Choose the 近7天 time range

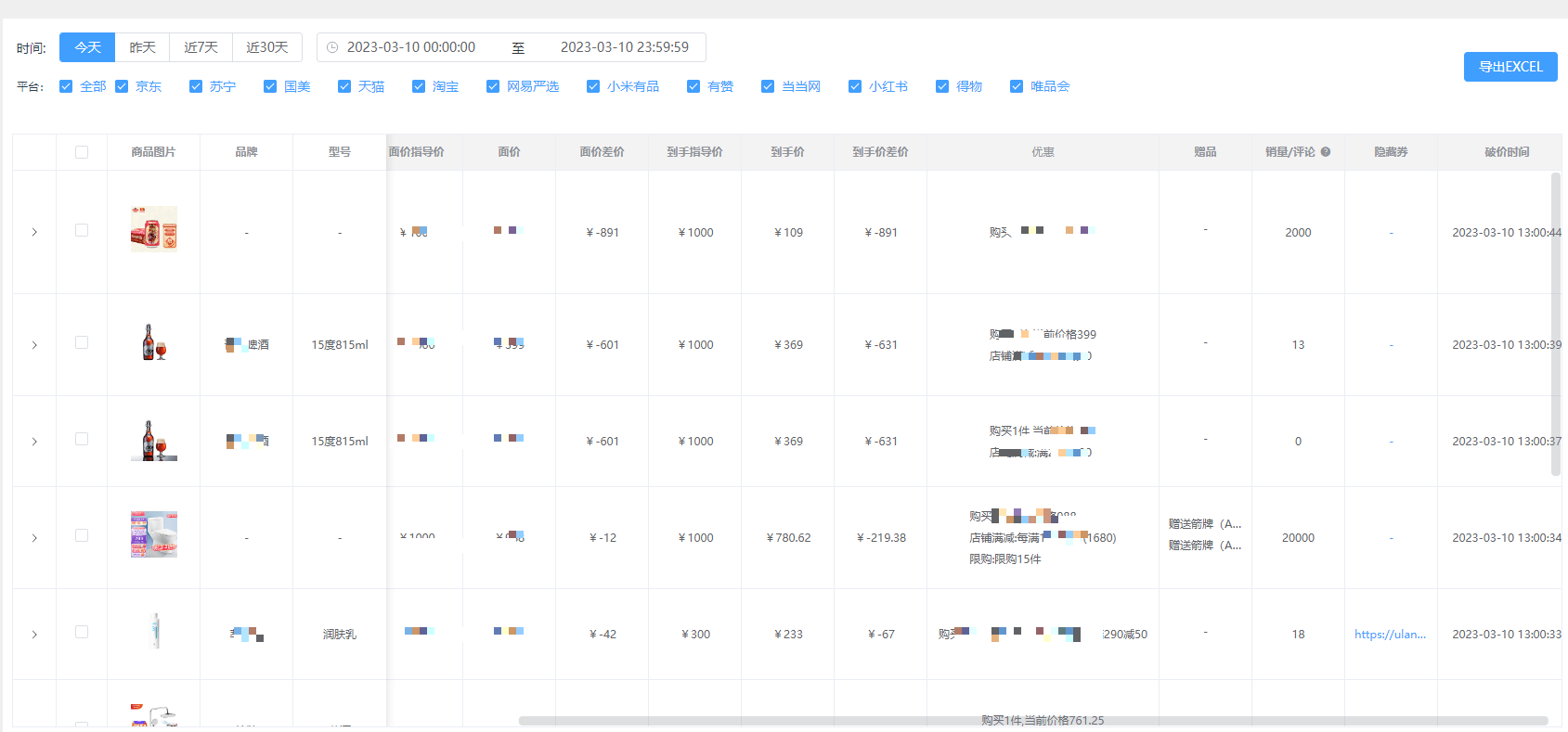click(201, 47)
